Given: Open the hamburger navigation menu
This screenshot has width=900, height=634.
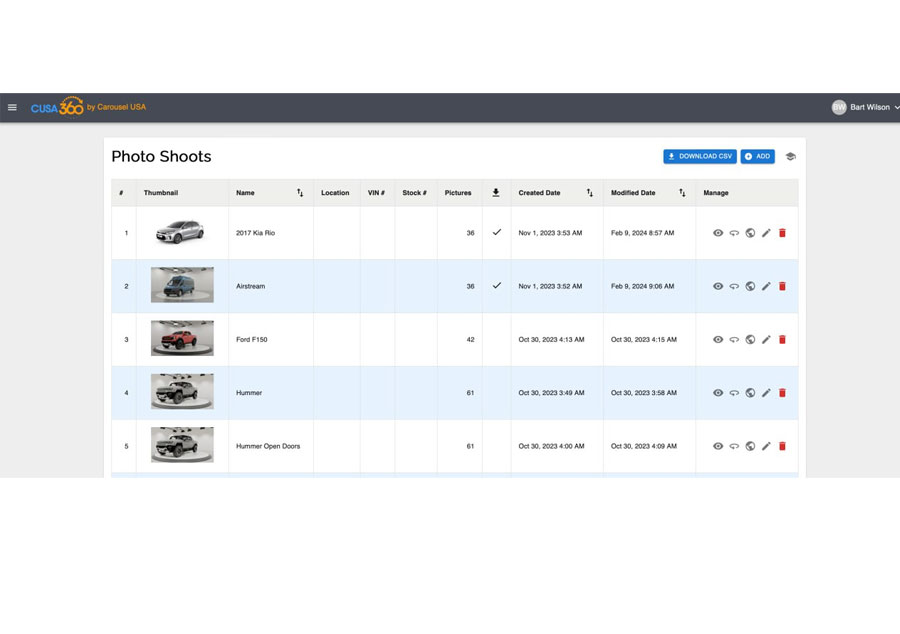Looking at the screenshot, I should pos(12,108).
